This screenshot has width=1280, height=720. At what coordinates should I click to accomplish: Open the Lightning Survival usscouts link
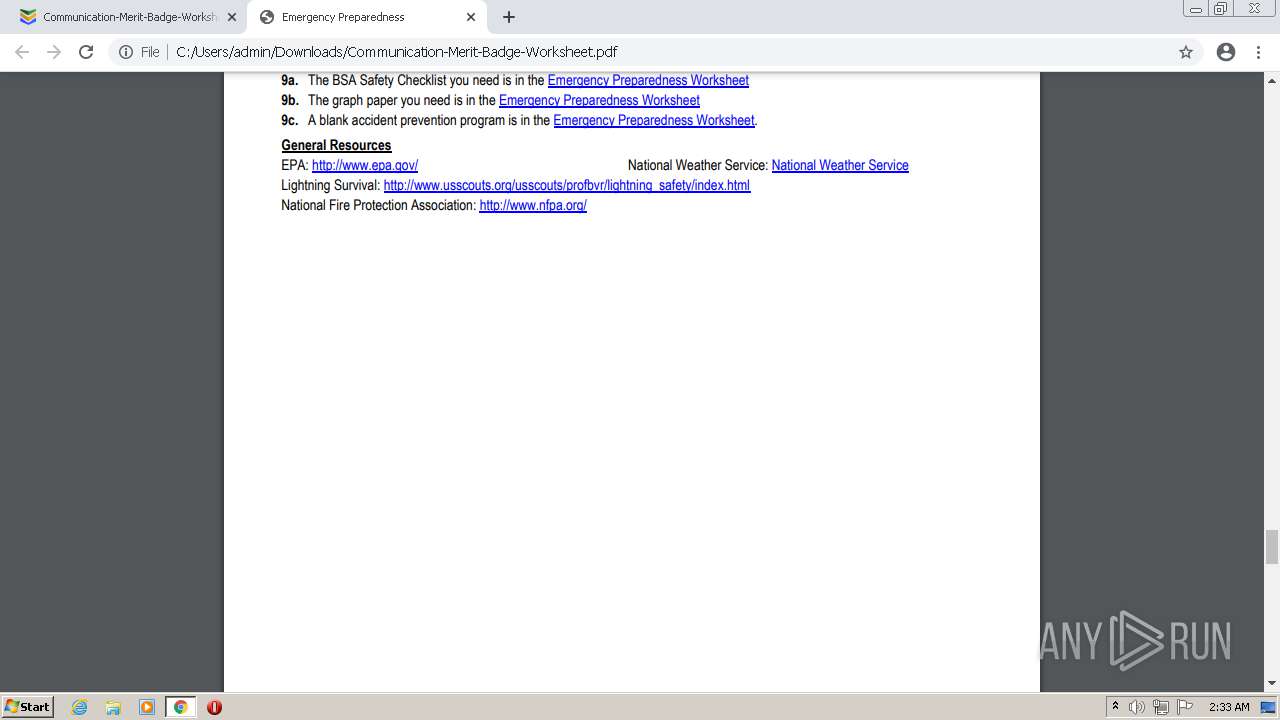567,185
